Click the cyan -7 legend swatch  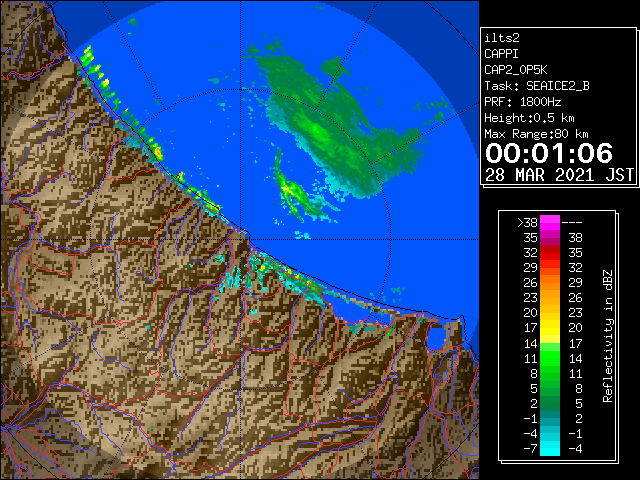550,449
